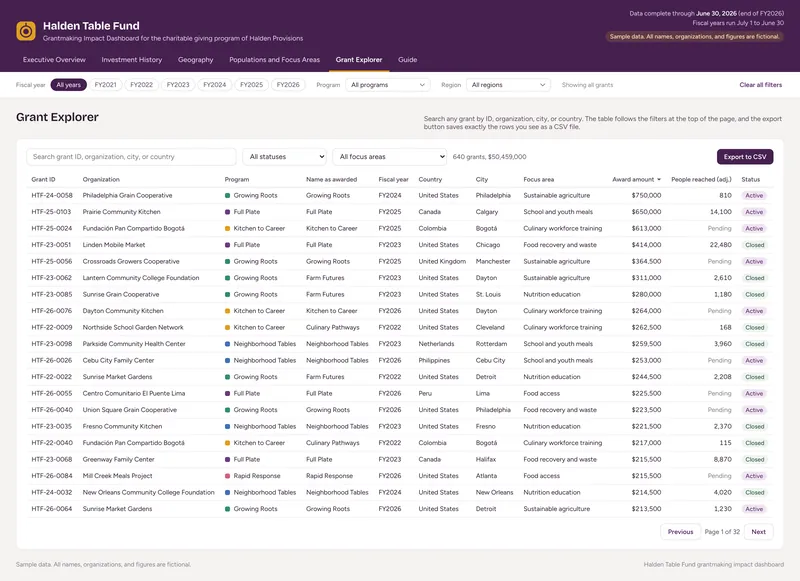Viewport: 800px width, 581px height.
Task: Select the All years filter pill
Action: tap(68, 85)
